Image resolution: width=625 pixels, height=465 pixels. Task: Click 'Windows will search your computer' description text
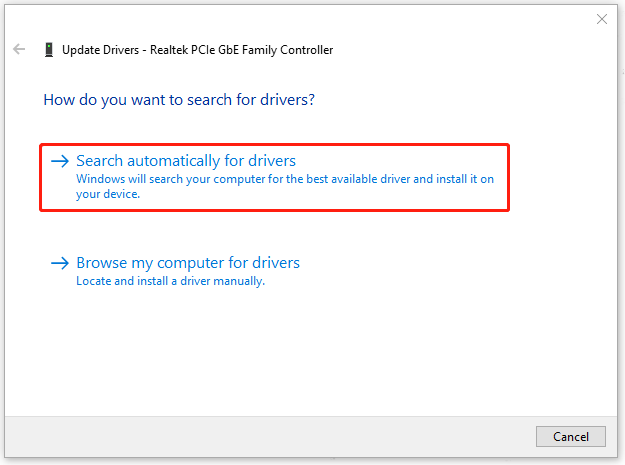[x=285, y=186]
